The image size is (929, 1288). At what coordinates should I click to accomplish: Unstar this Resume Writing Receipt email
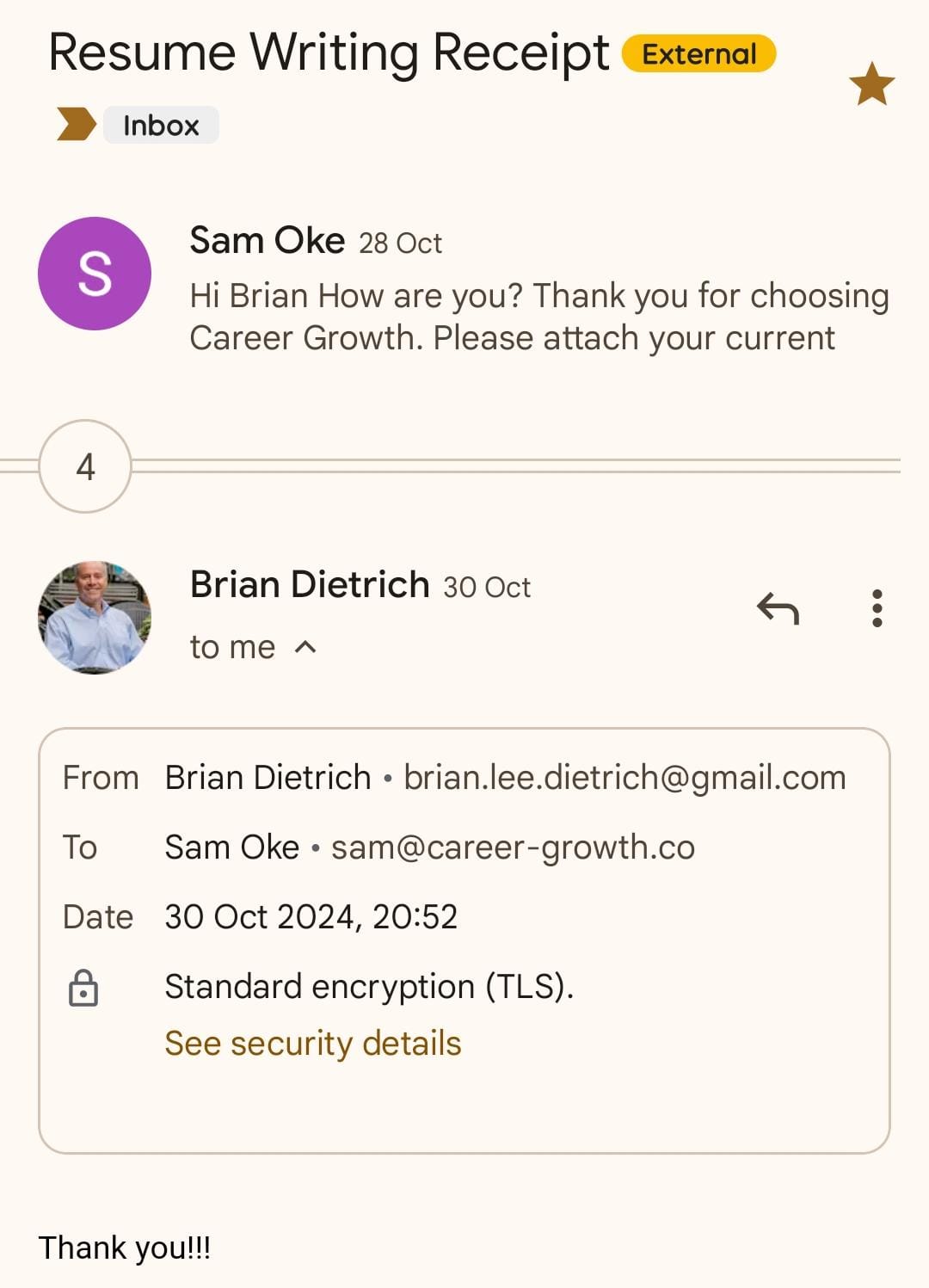[871, 84]
